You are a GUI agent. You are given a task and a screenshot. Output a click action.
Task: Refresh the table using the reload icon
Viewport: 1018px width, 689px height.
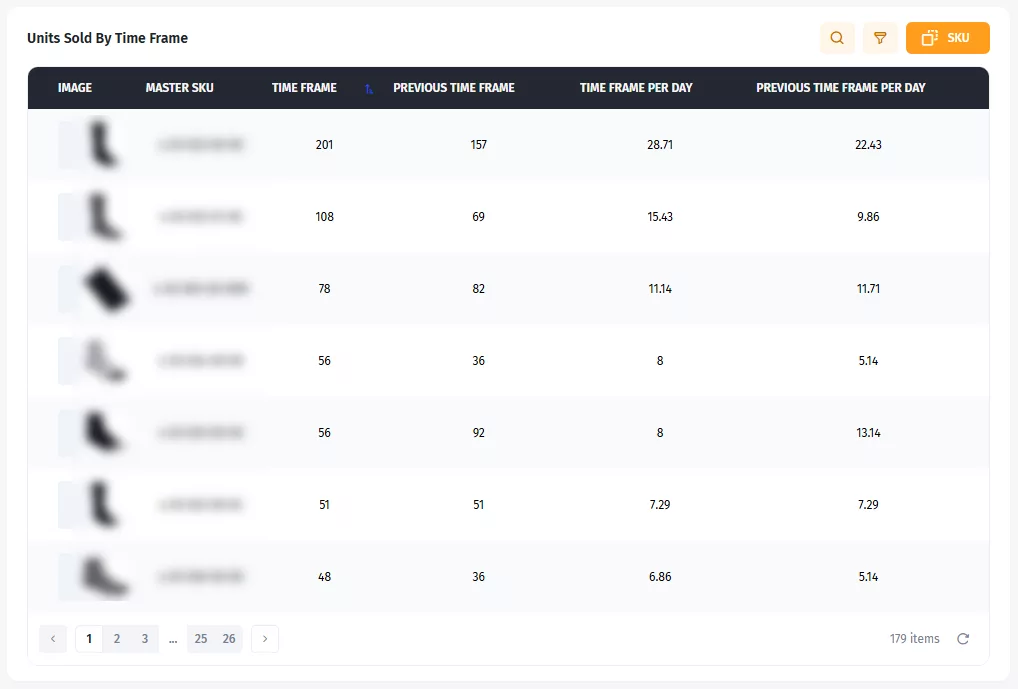pyautogui.click(x=962, y=639)
